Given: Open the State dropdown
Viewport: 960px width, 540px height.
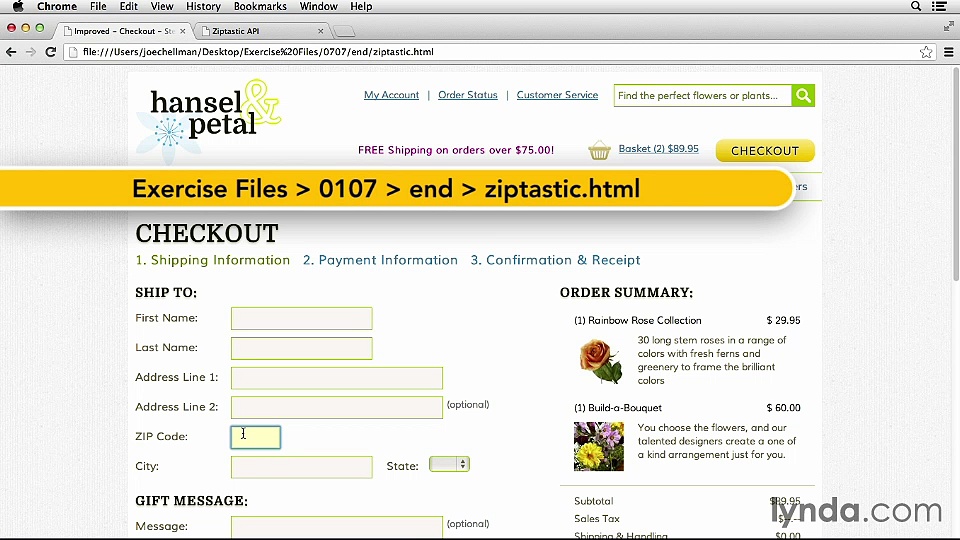Looking at the screenshot, I should pos(449,464).
